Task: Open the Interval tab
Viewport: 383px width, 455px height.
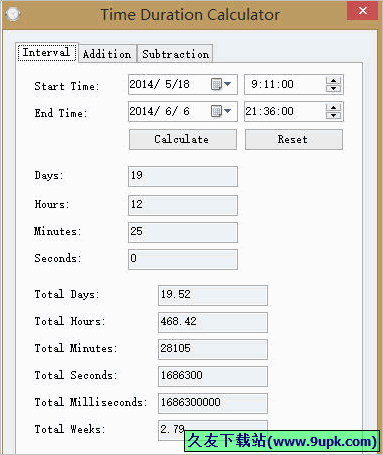Action: coord(47,52)
